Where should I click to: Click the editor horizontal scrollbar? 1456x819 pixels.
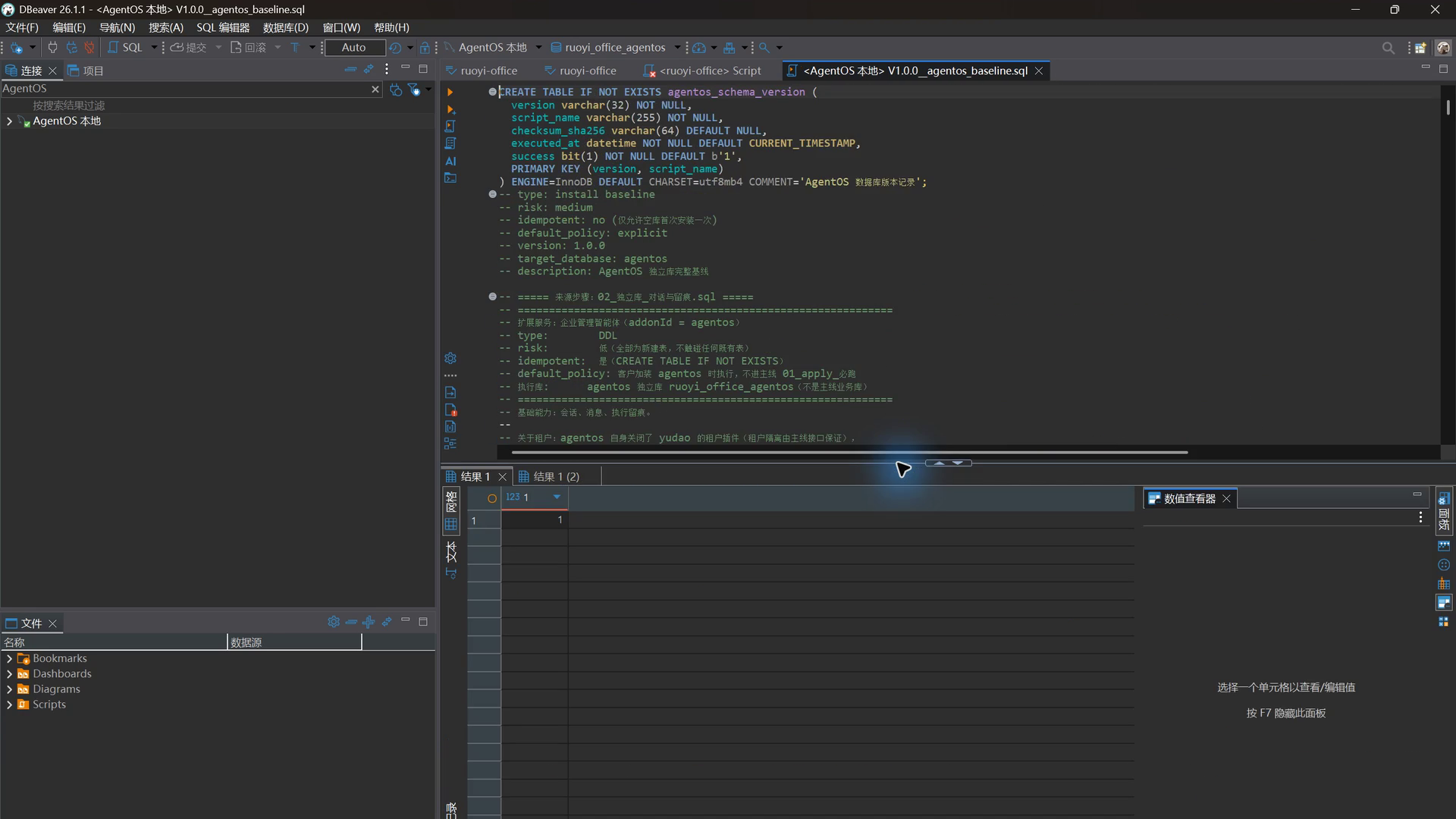tap(849, 452)
